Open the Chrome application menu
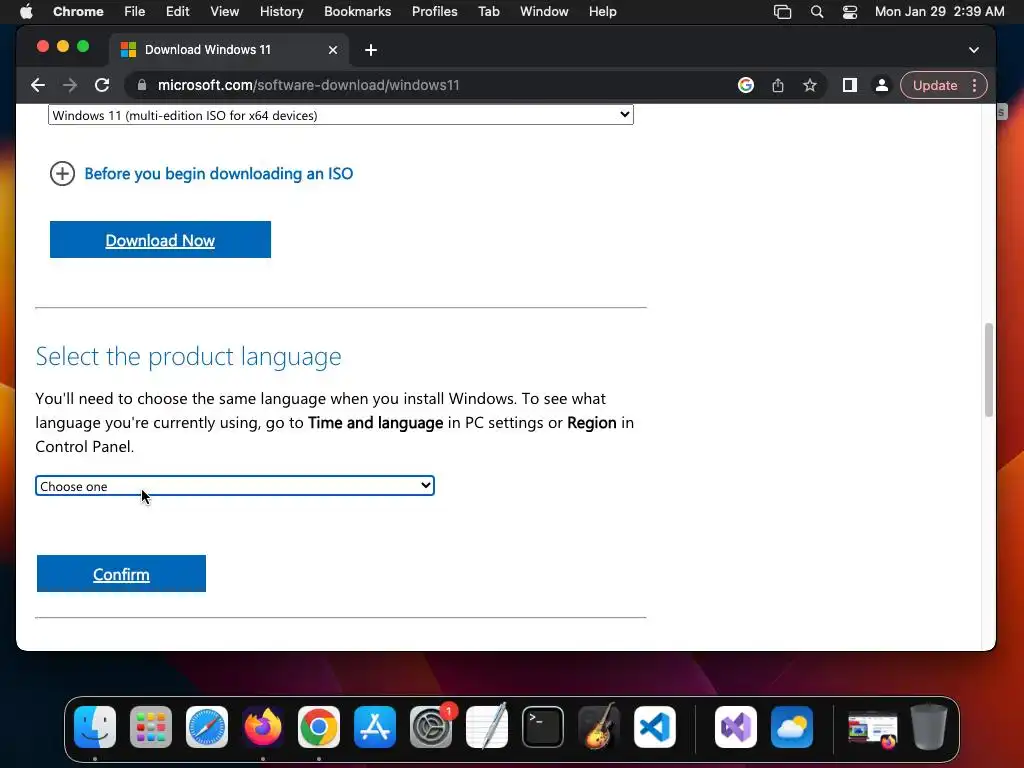This screenshot has width=1024, height=768. point(78,12)
